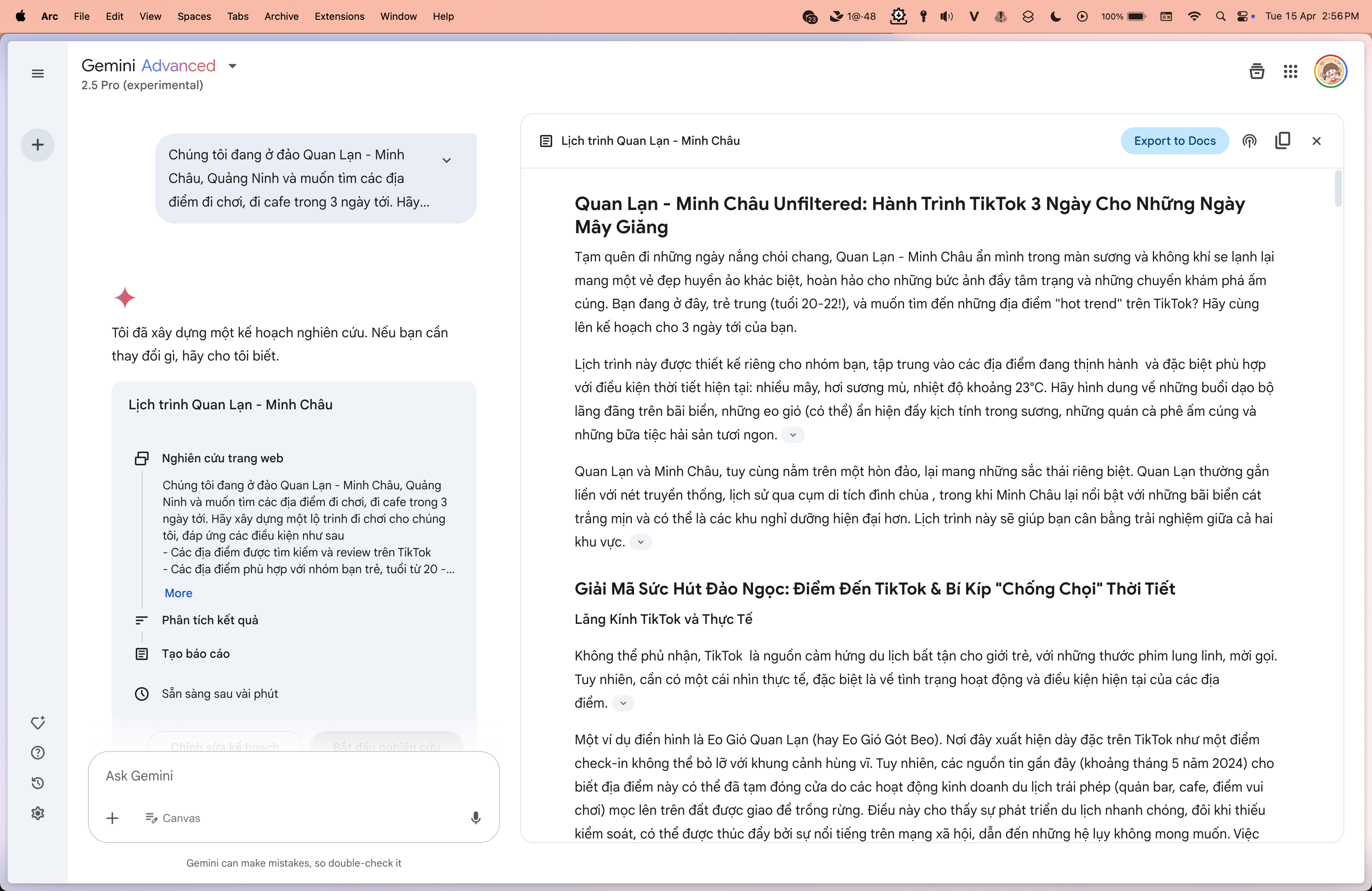
Task: Open the Google account avatar
Action: [1330, 72]
